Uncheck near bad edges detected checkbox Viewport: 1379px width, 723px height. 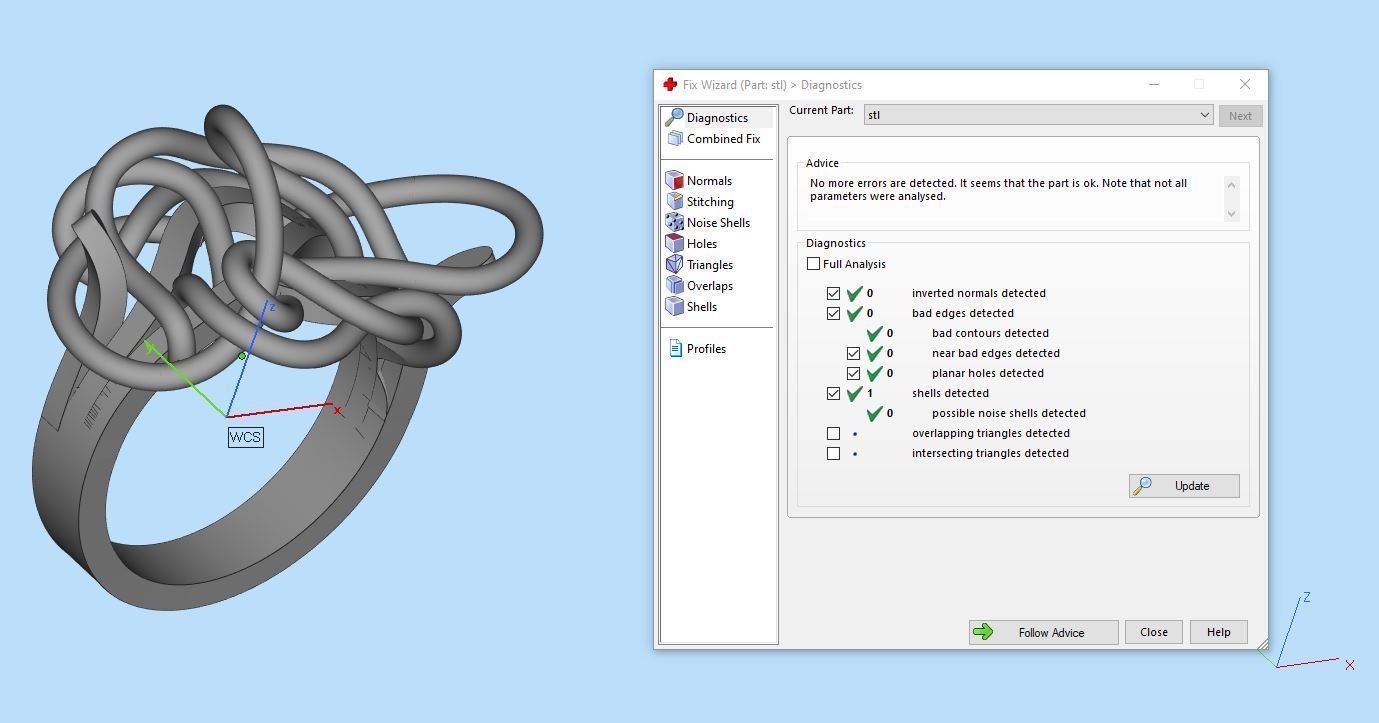pyautogui.click(x=854, y=354)
